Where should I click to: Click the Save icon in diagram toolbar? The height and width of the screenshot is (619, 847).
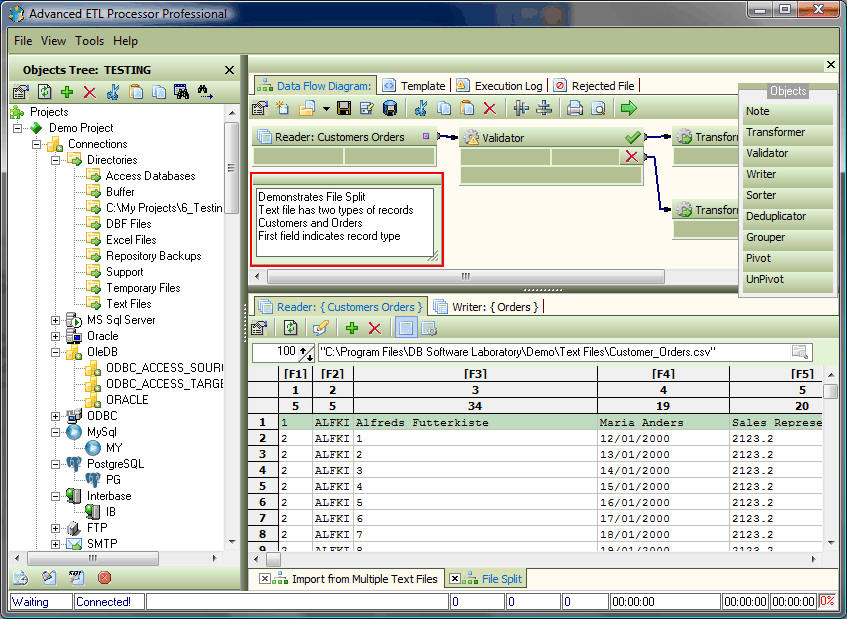point(343,108)
